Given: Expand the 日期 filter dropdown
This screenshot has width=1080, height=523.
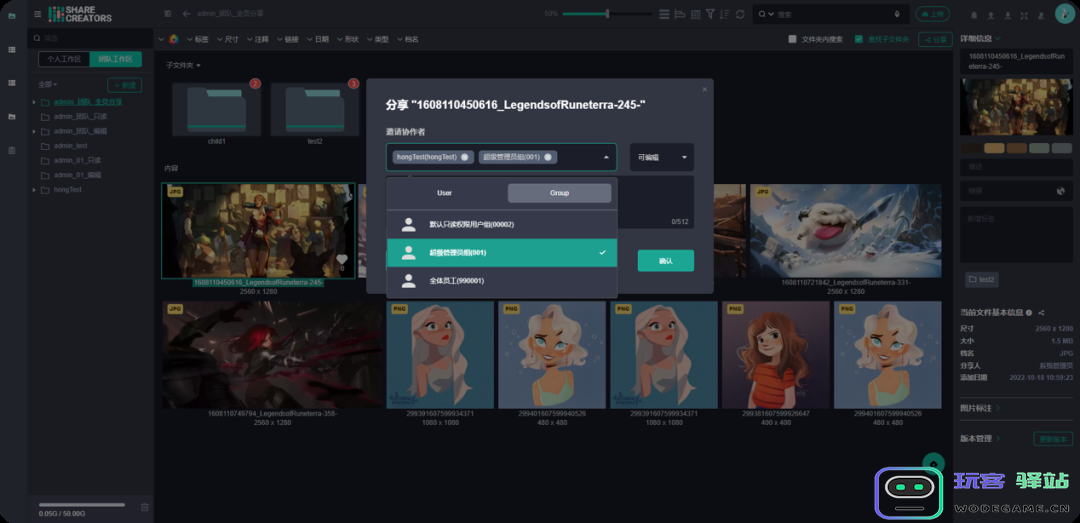Looking at the screenshot, I should 318,39.
